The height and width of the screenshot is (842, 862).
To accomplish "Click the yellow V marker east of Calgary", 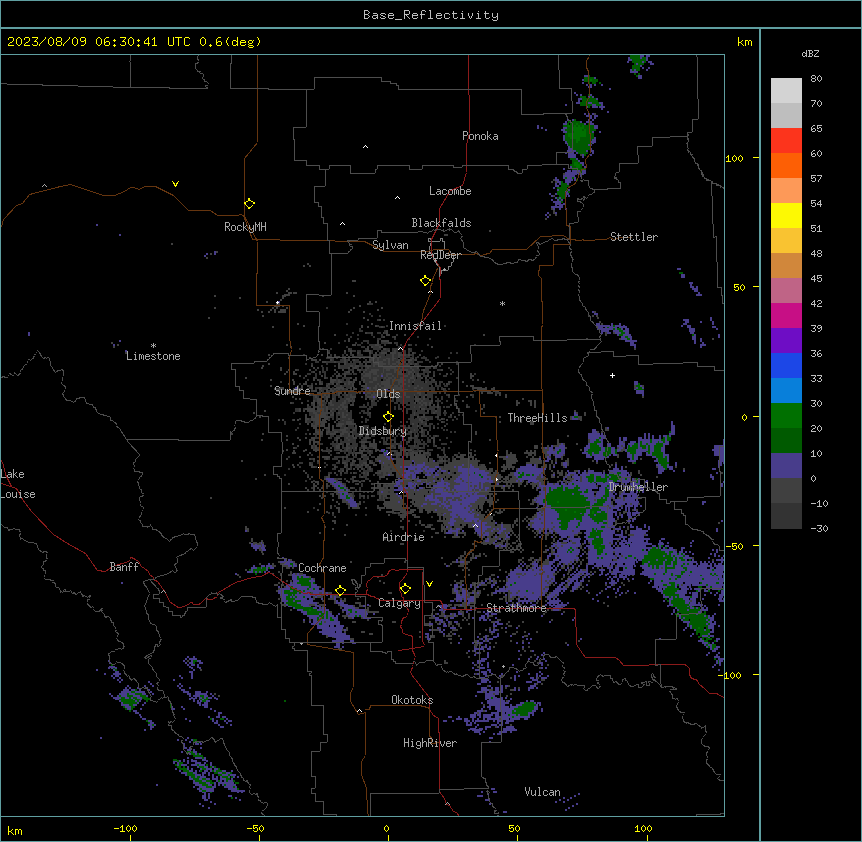I will tap(429, 584).
